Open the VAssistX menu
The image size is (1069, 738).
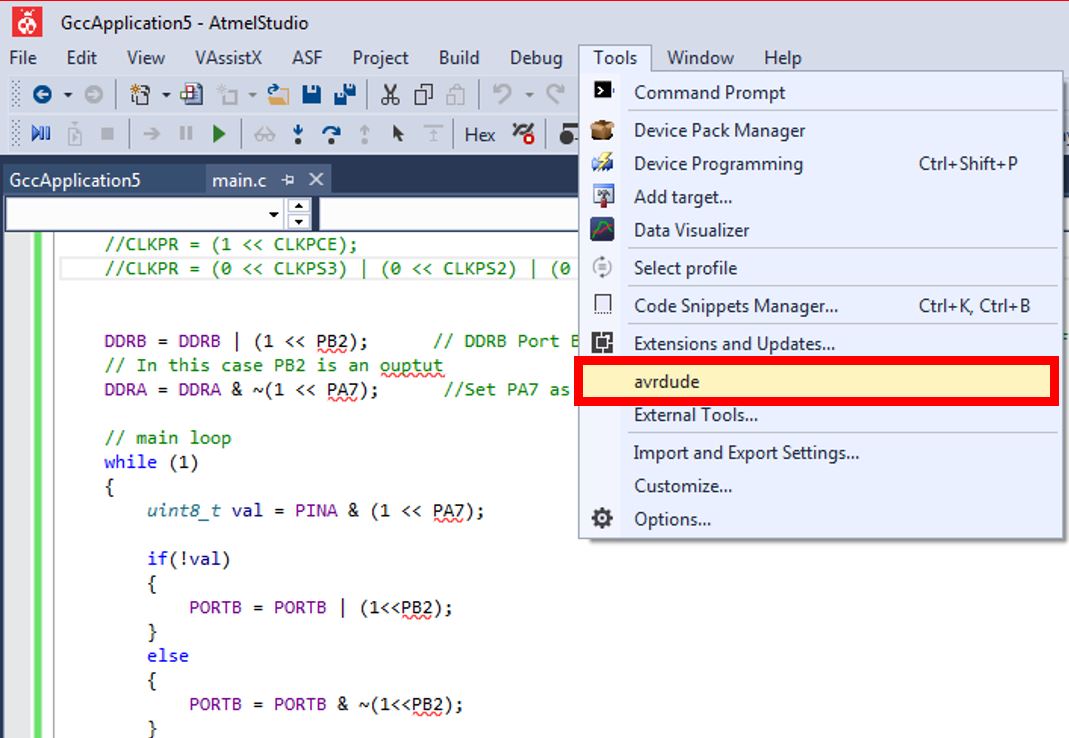click(228, 58)
